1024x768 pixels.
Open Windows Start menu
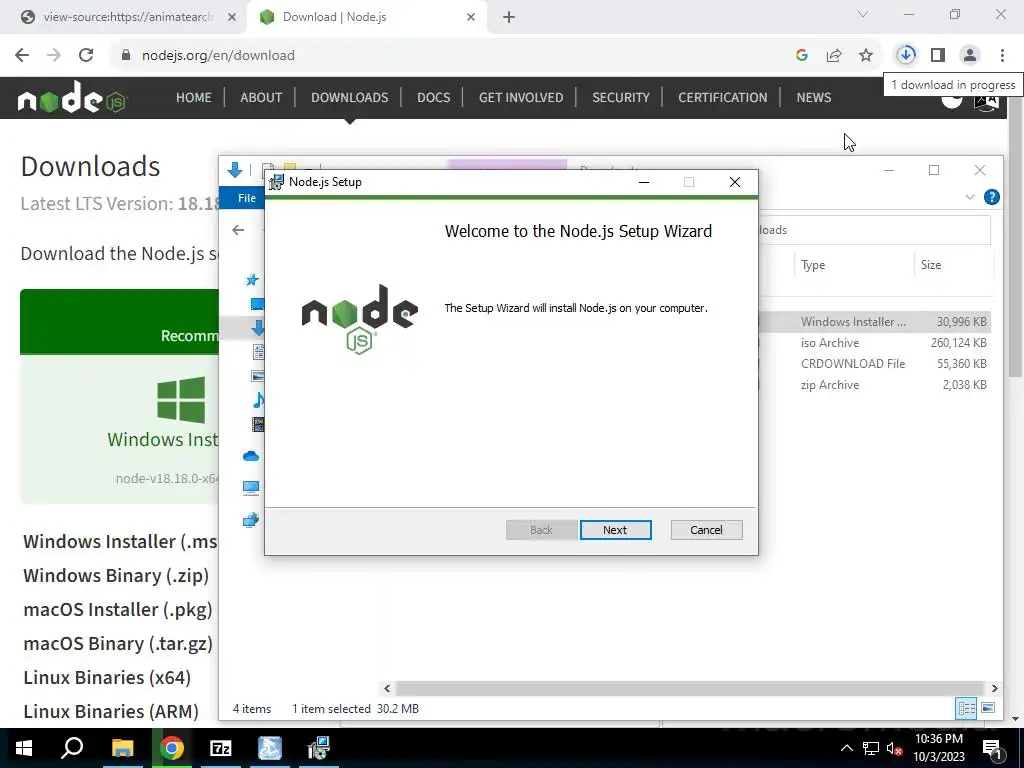tap(24, 748)
